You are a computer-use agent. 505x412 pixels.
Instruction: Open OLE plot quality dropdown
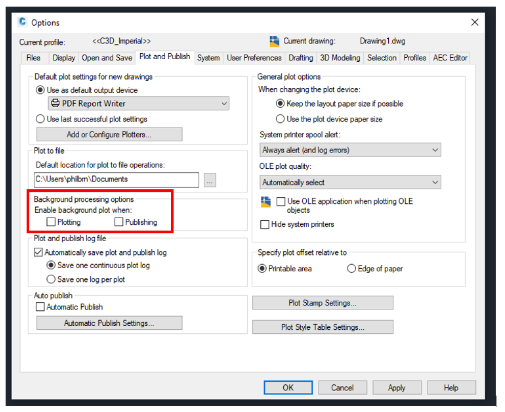click(350, 182)
